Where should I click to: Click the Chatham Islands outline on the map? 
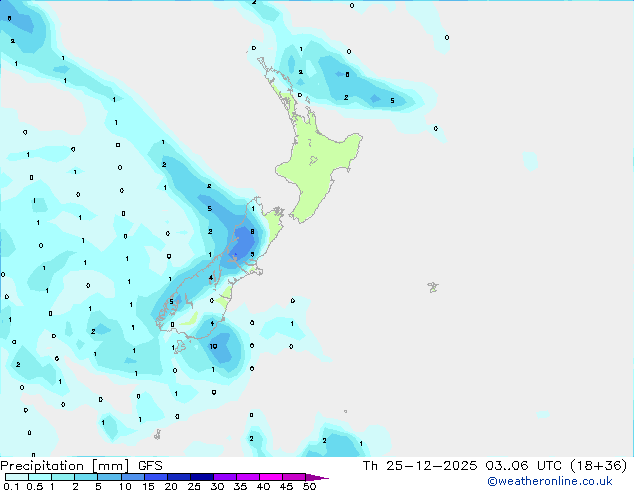[433, 287]
